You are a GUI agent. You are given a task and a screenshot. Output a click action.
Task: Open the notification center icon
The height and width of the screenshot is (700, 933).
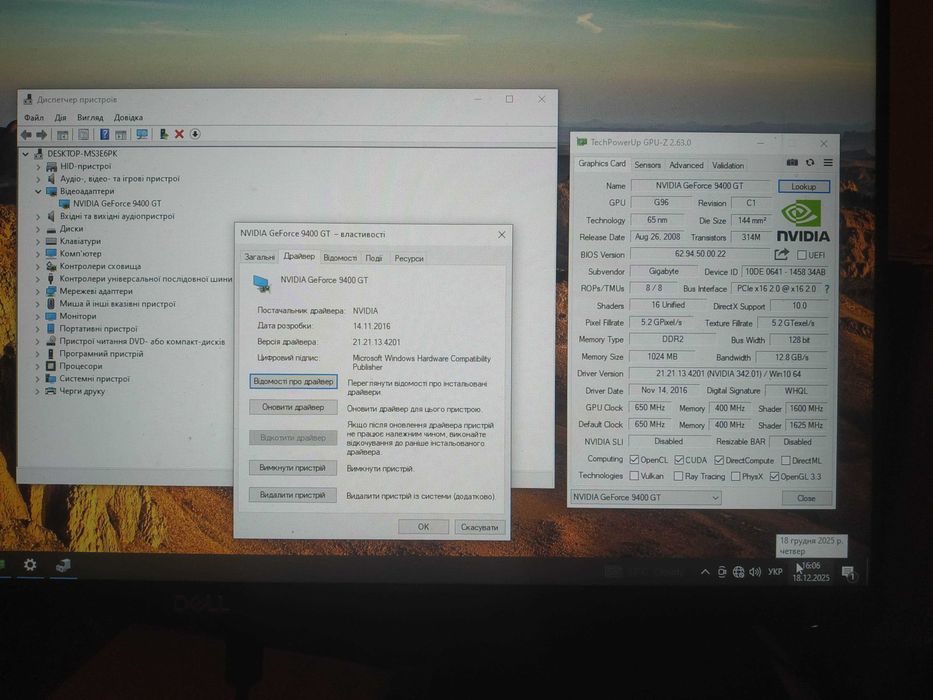pos(849,573)
